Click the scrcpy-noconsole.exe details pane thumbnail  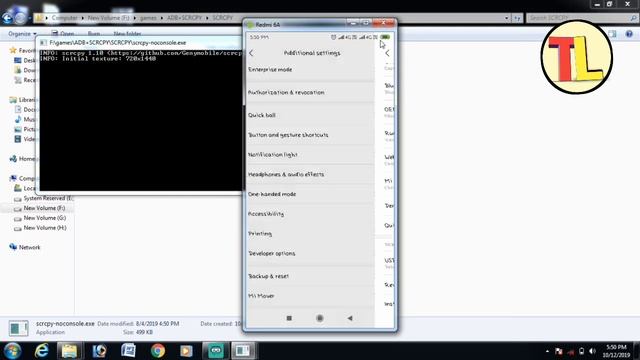pos(18,328)
